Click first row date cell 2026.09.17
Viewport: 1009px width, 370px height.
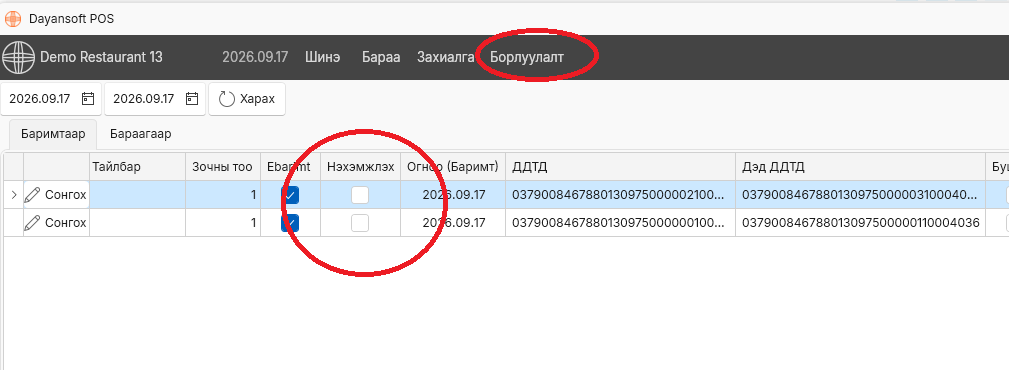pos(453,195)
